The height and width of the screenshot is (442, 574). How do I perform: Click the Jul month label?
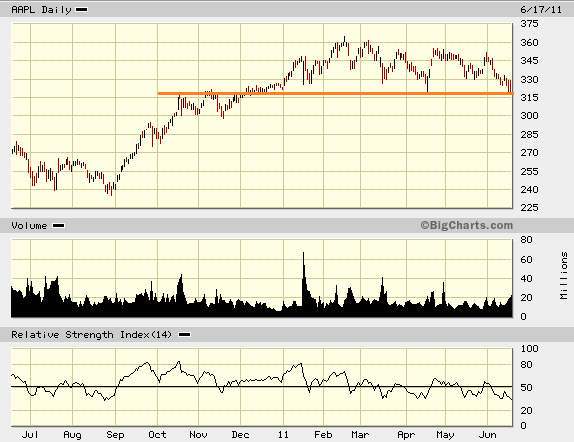(x=30, y=435)
